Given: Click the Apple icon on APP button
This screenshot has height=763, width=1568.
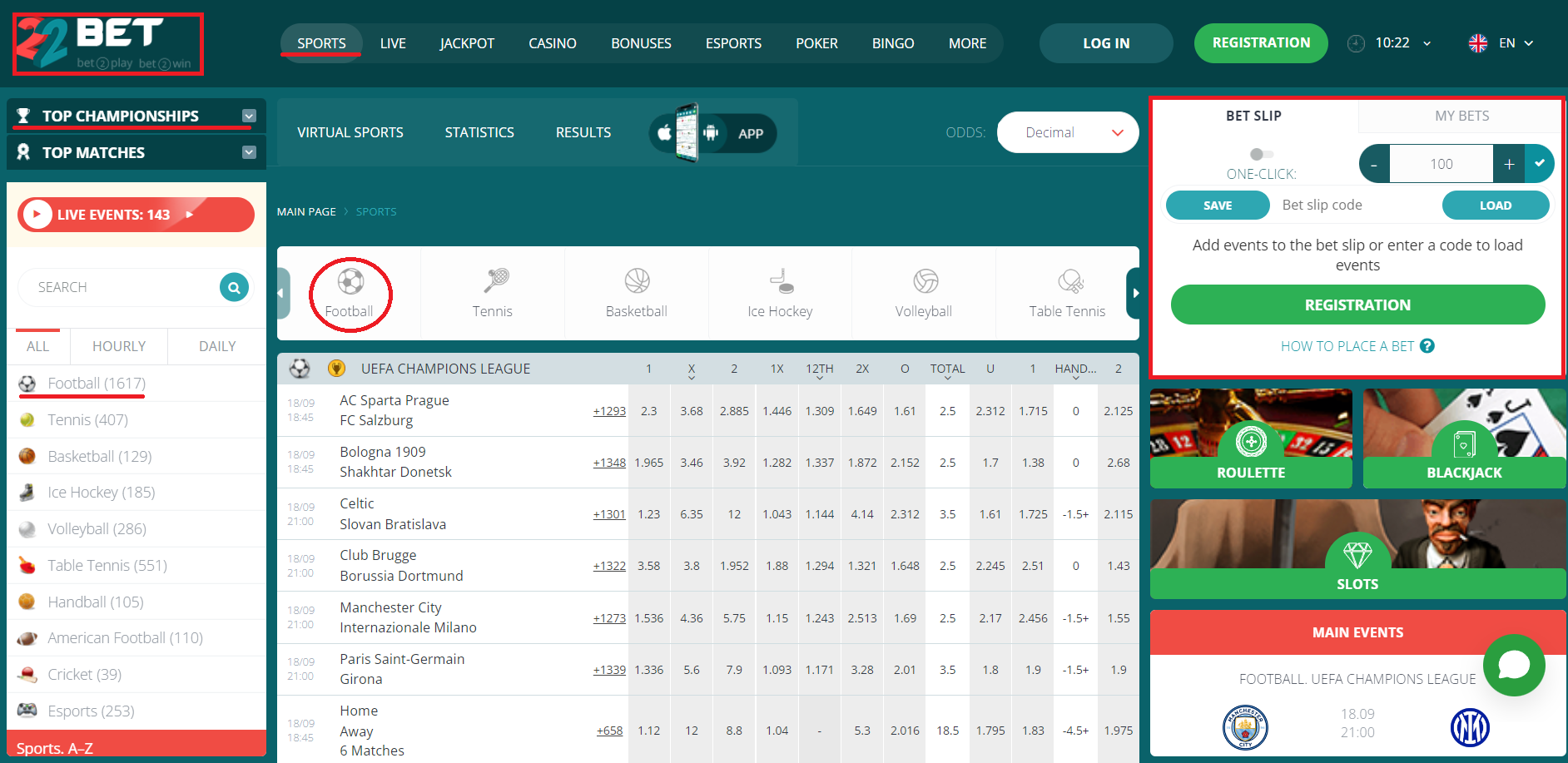Looking at the screenshot, I should (664, 133).
